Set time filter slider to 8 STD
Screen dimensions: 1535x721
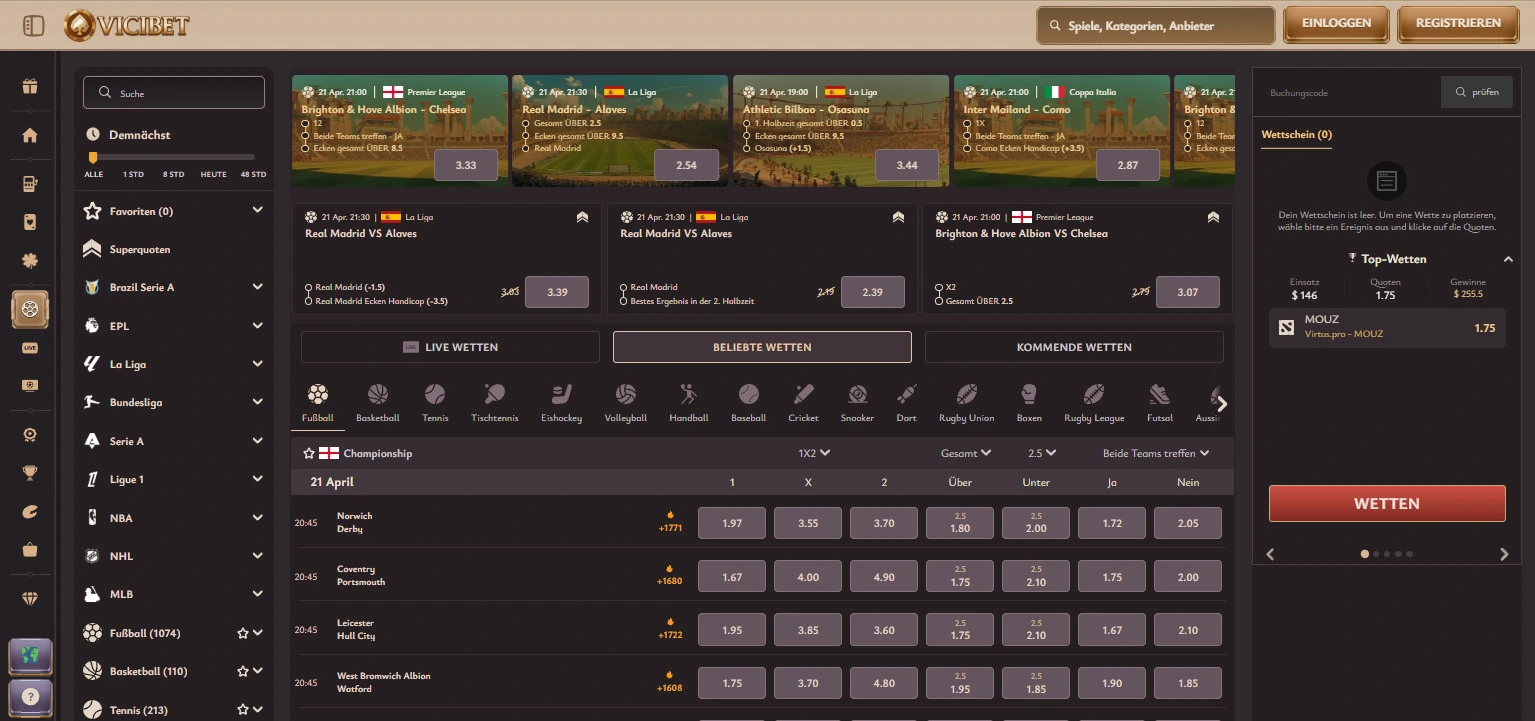pyautogui.click(x=174, y=158)
